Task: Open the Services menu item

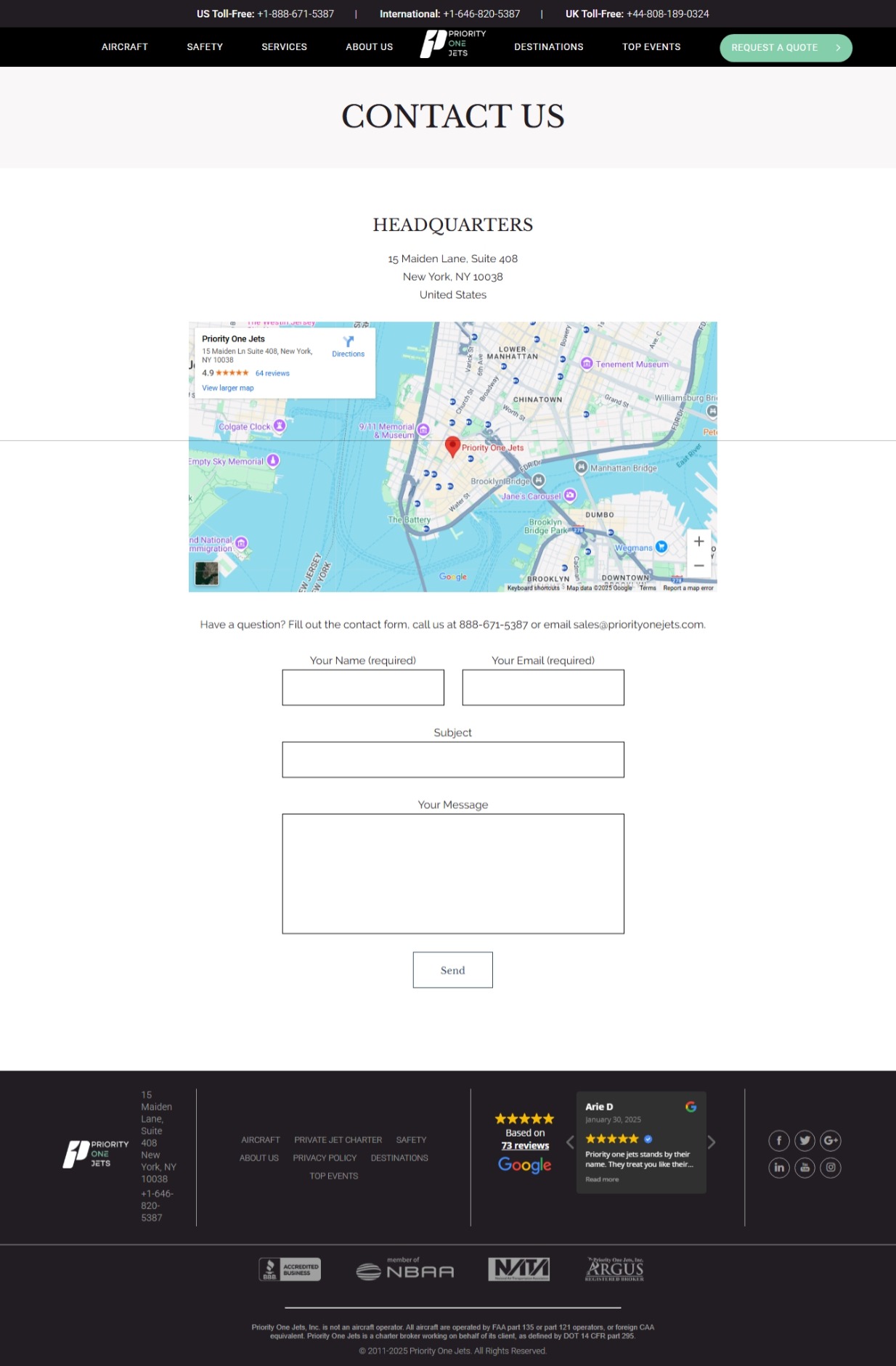Action: tap(284, 47)
